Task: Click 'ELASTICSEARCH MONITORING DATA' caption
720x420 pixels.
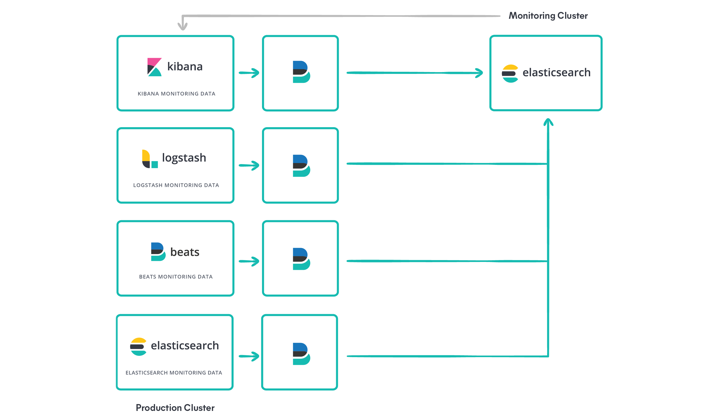Action: pos(174,373)
